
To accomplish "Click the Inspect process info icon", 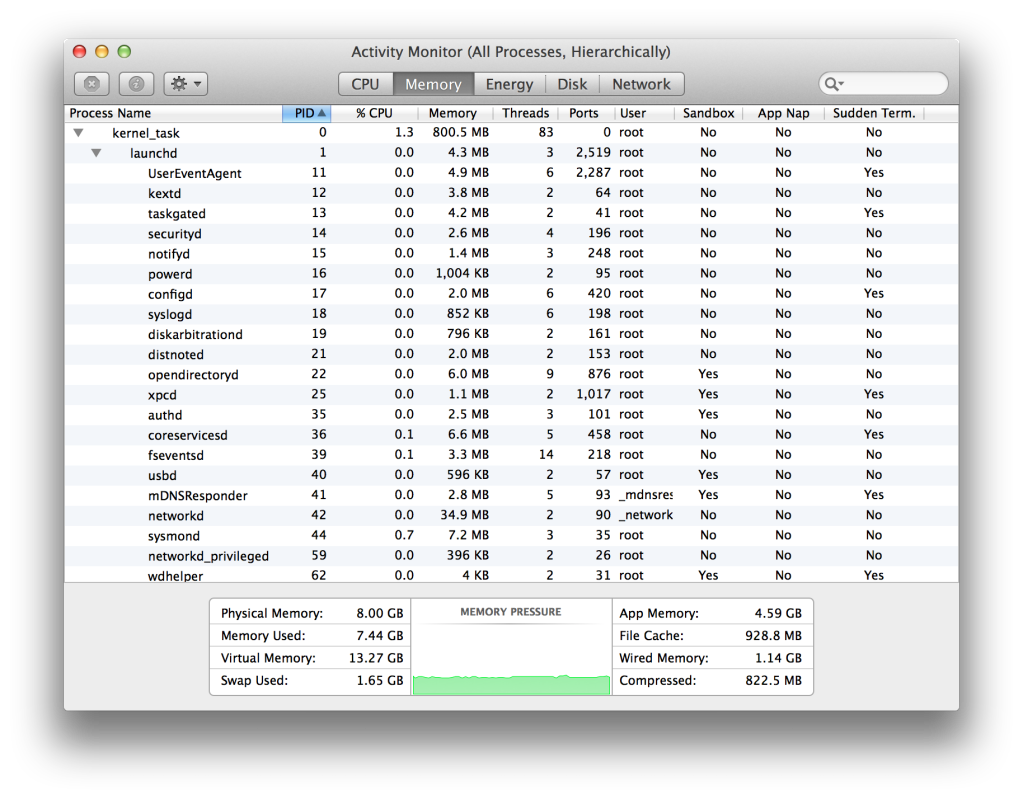I will [x=136, y=84].
